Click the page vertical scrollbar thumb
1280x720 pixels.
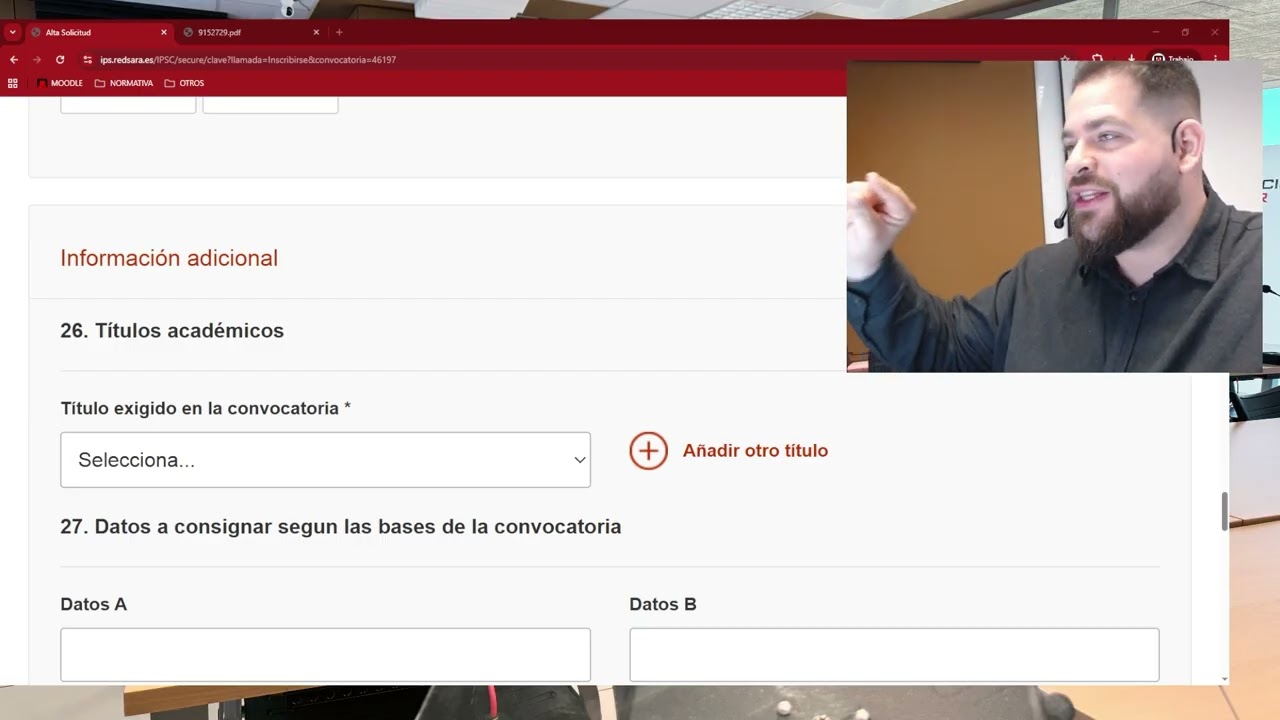(x=1224, y=511)
